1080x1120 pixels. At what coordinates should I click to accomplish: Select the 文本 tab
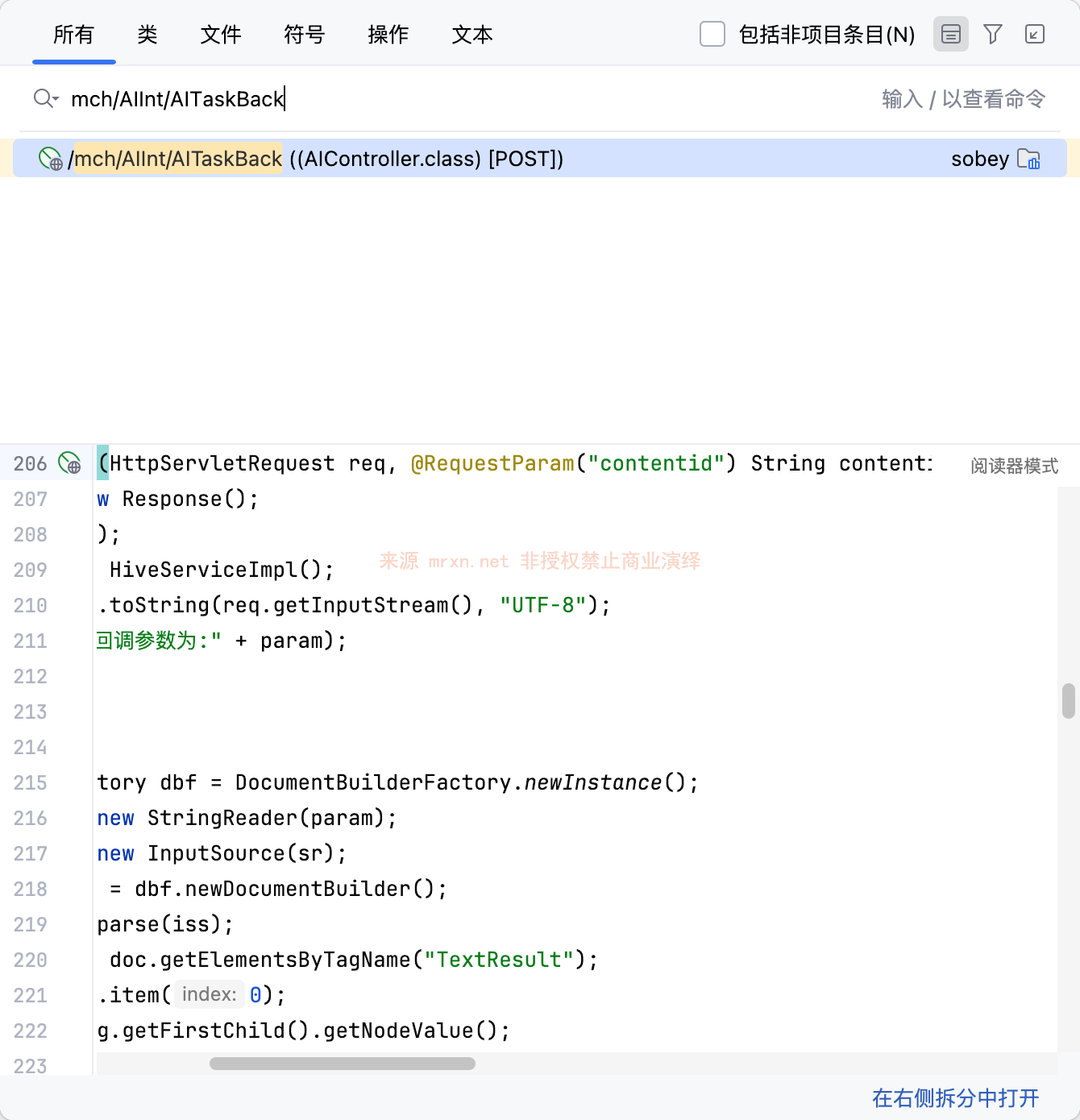472,35
